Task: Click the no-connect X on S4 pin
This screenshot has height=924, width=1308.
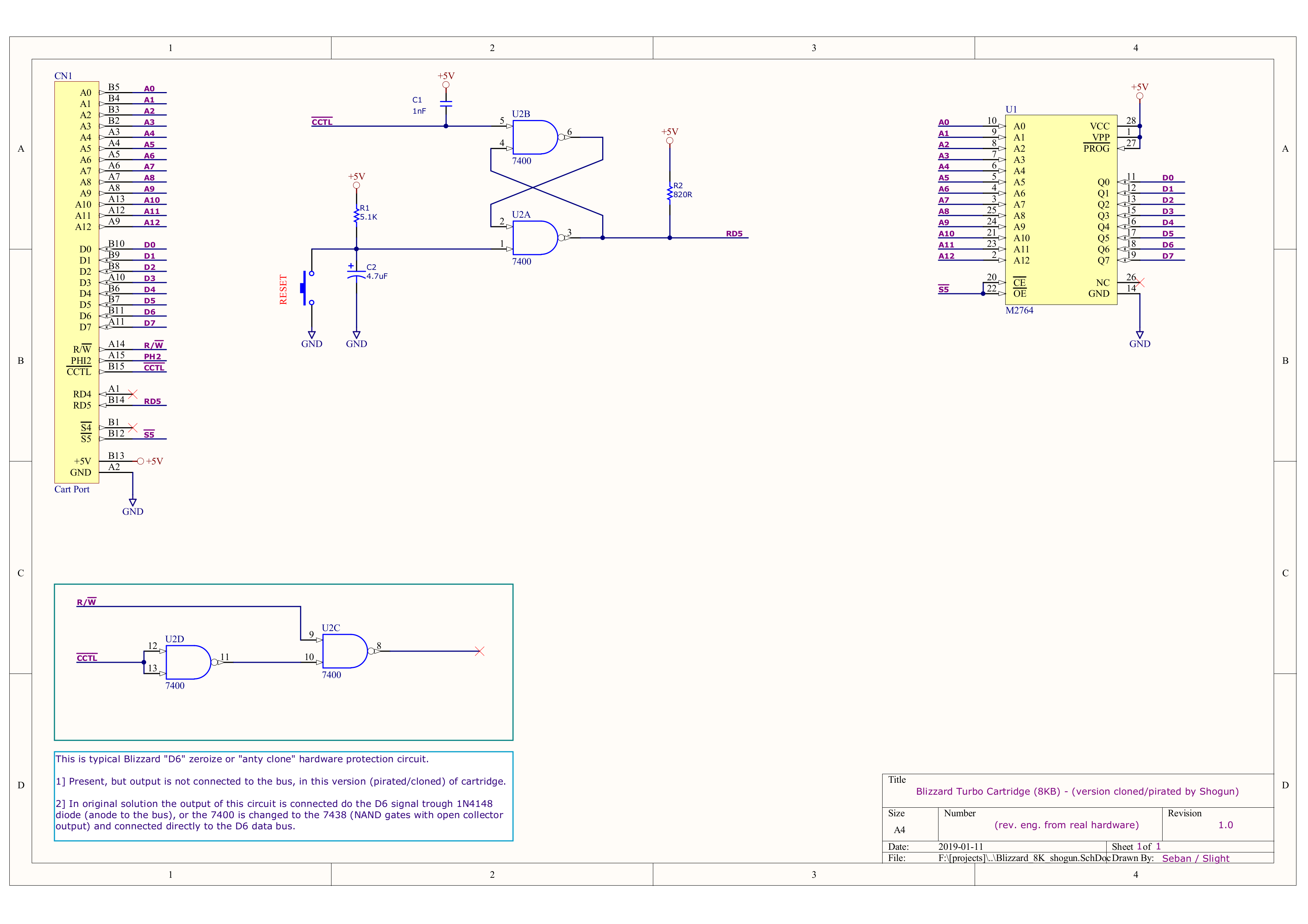Action: [x=133, y=428]
